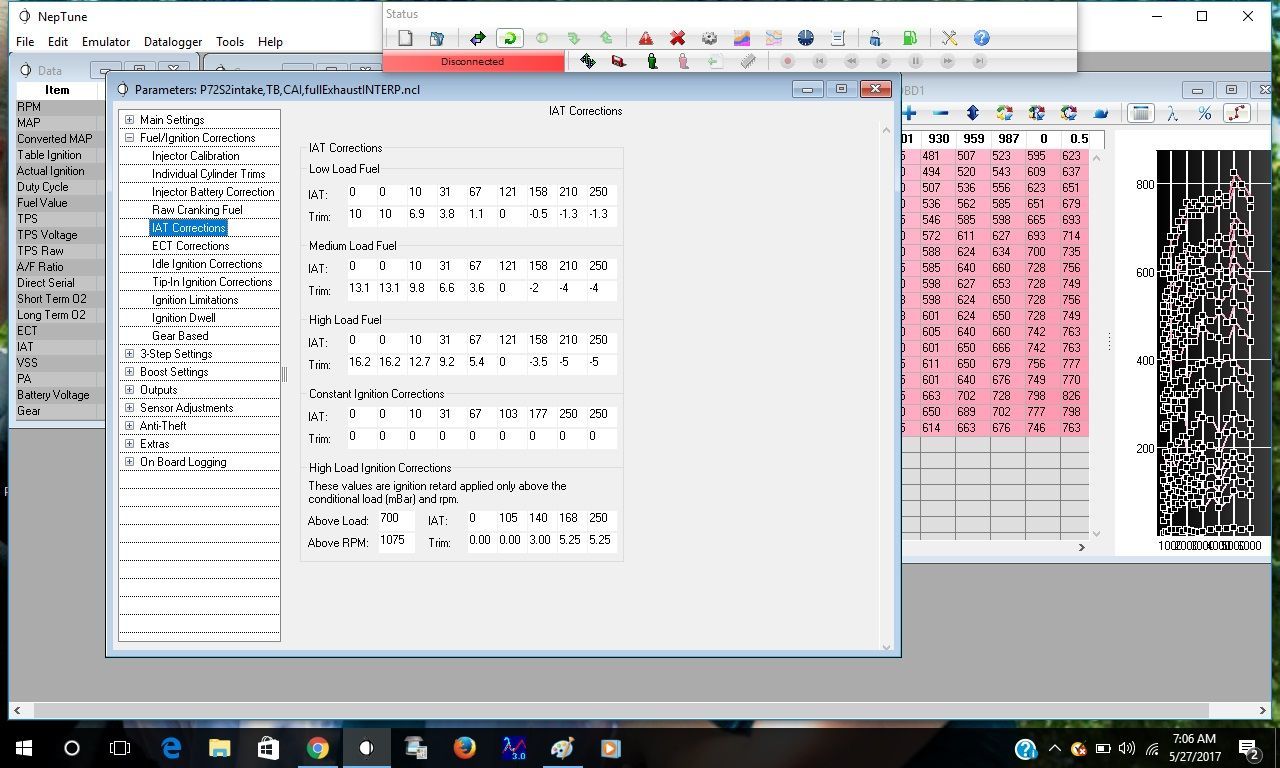This screenshot has height=768, width=1280.
Task: Click the red Disconnected status bar
Action: click(473, 61)
